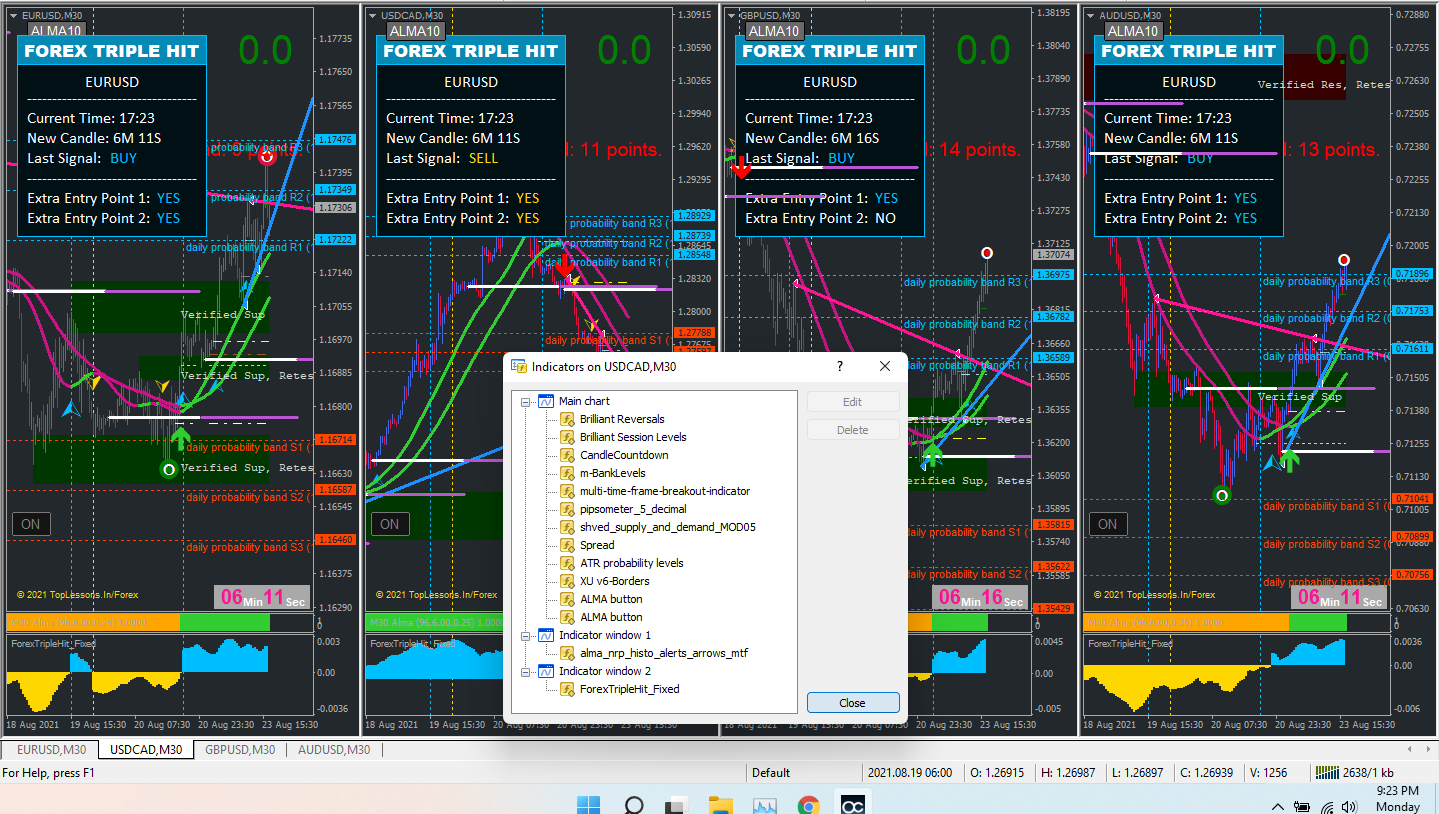This screenshot has width=1439, height=814.
Task: Click the indicator icon beside XU v6-Borders
Action: [566, 581]
